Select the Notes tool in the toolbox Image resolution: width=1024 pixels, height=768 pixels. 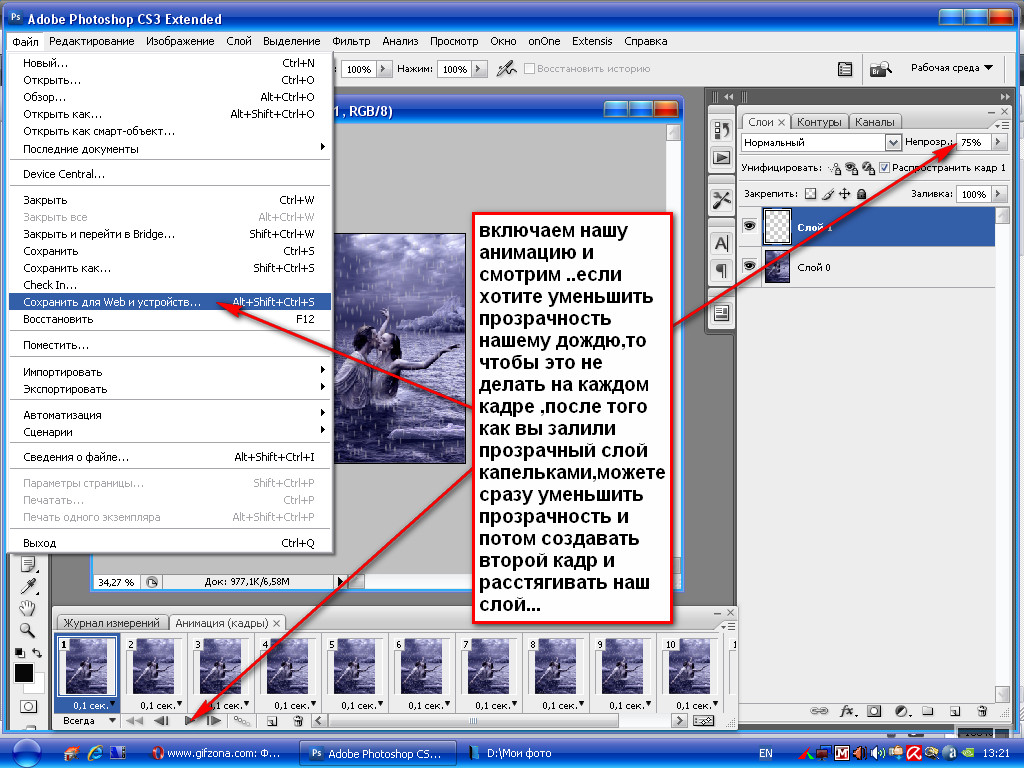[28, 563]
